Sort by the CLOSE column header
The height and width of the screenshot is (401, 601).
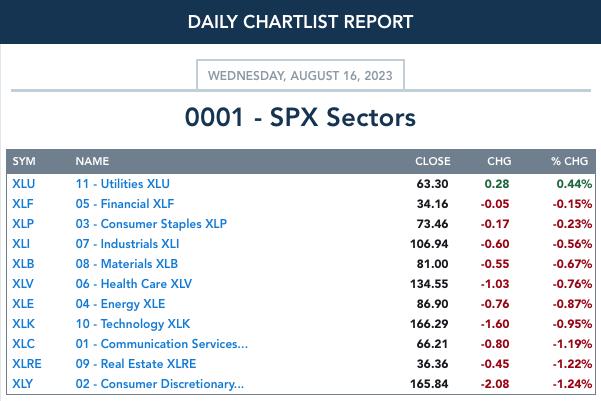[x=433, y=161]
